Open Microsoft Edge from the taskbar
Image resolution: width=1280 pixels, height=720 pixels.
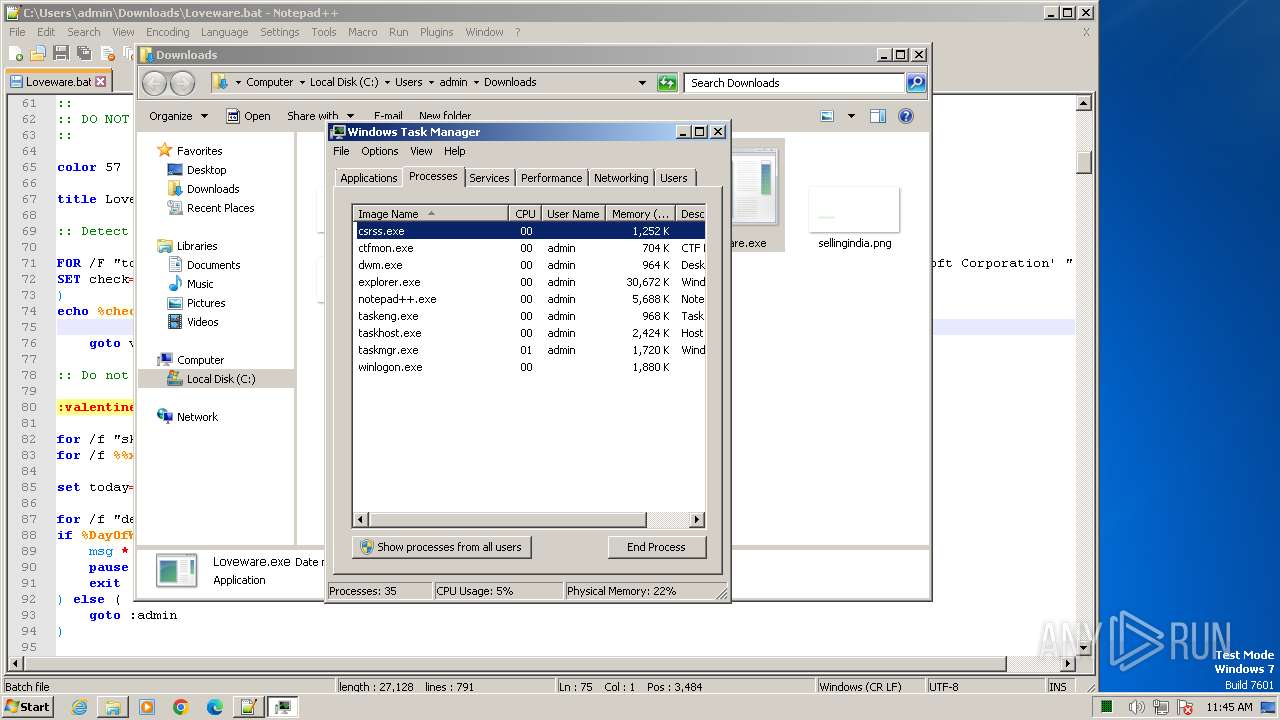tap(215, 707)
